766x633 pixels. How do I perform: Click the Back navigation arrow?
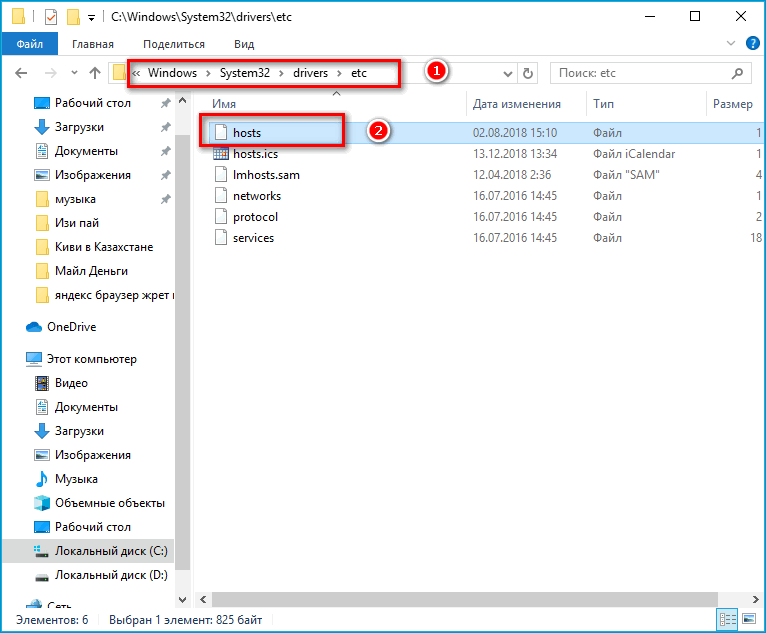point(21,73)
